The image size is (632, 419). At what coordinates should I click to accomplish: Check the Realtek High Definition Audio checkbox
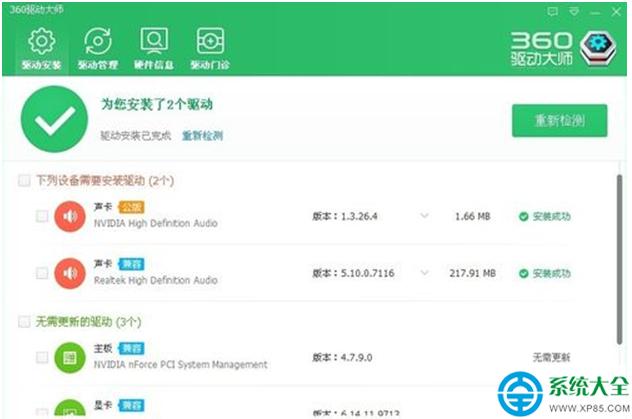42,272
